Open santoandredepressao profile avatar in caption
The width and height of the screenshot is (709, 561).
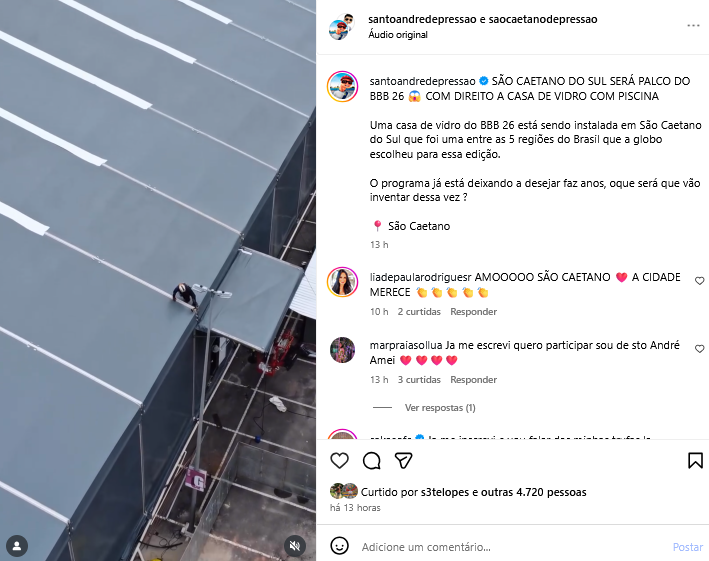343,86
